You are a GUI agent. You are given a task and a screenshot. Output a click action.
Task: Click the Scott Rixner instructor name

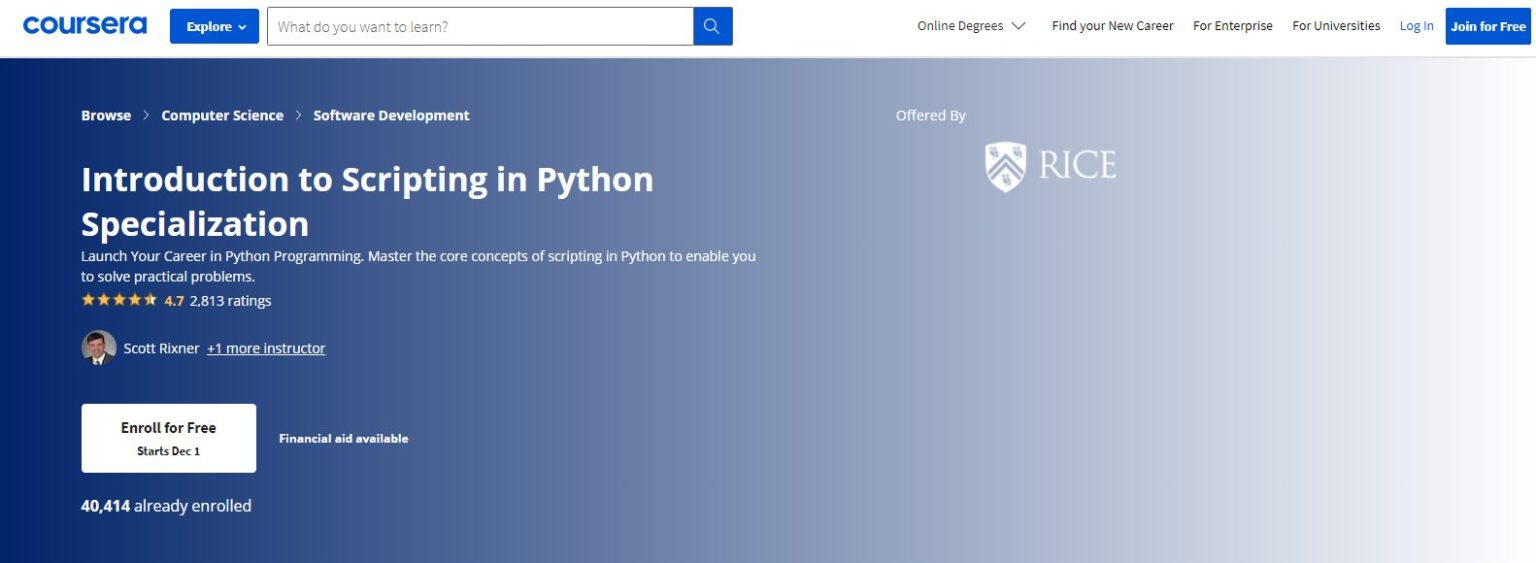161,348
